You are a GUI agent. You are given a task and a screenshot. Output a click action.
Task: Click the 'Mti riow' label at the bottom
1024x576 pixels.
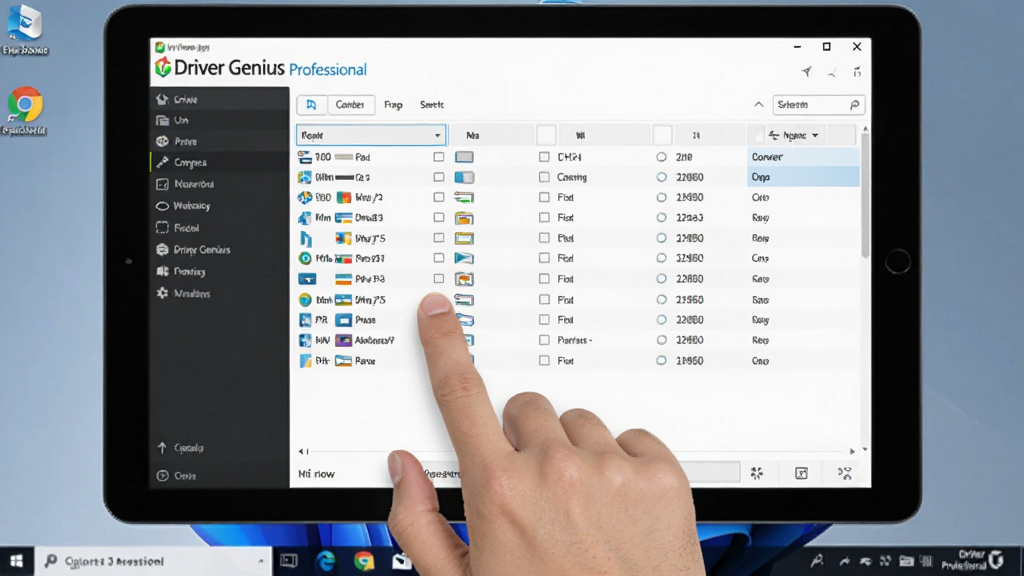(316, 474)
